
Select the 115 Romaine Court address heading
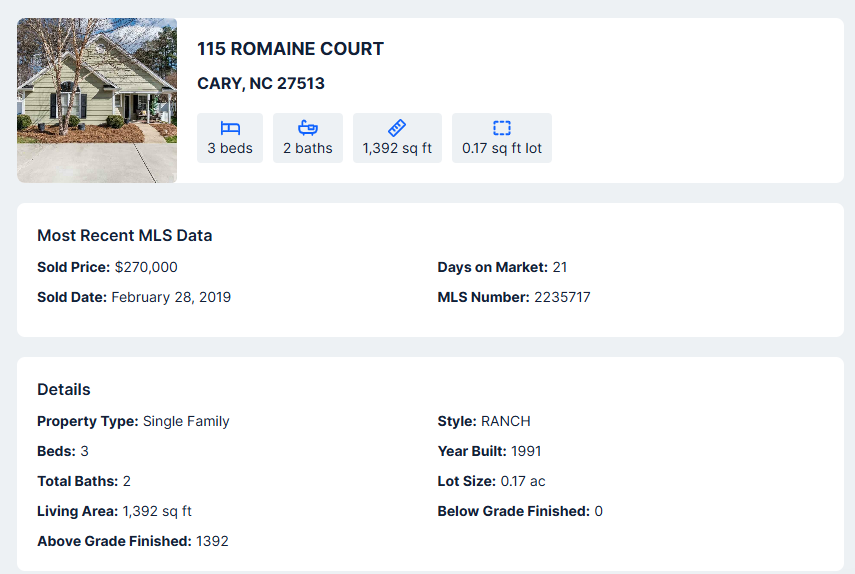point(290,49)
